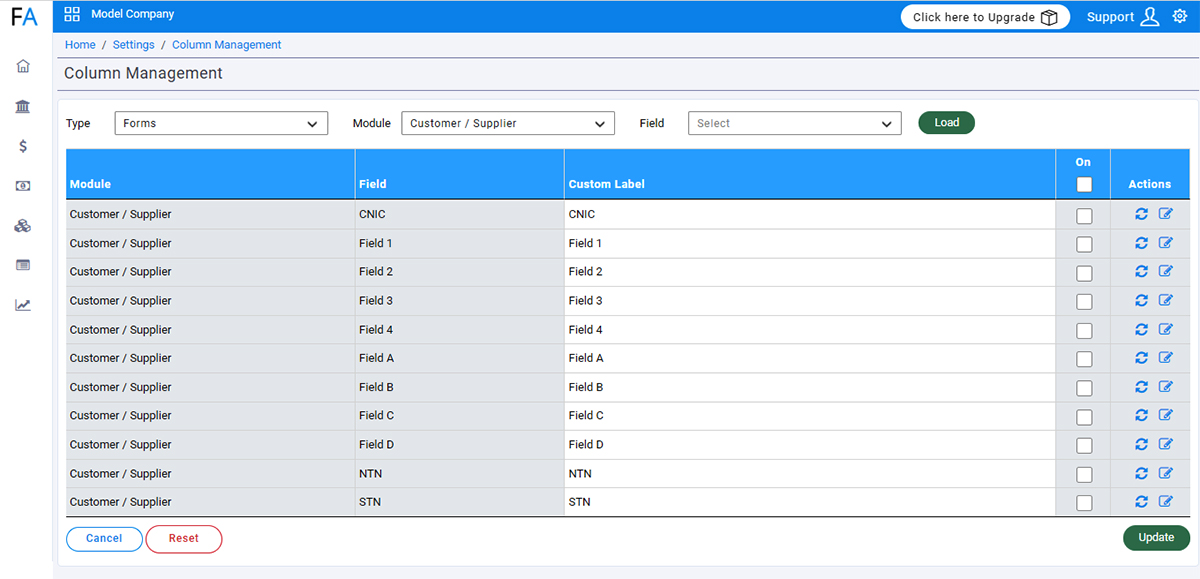Toggle the header On select-all checkbox

(1084, 184)
